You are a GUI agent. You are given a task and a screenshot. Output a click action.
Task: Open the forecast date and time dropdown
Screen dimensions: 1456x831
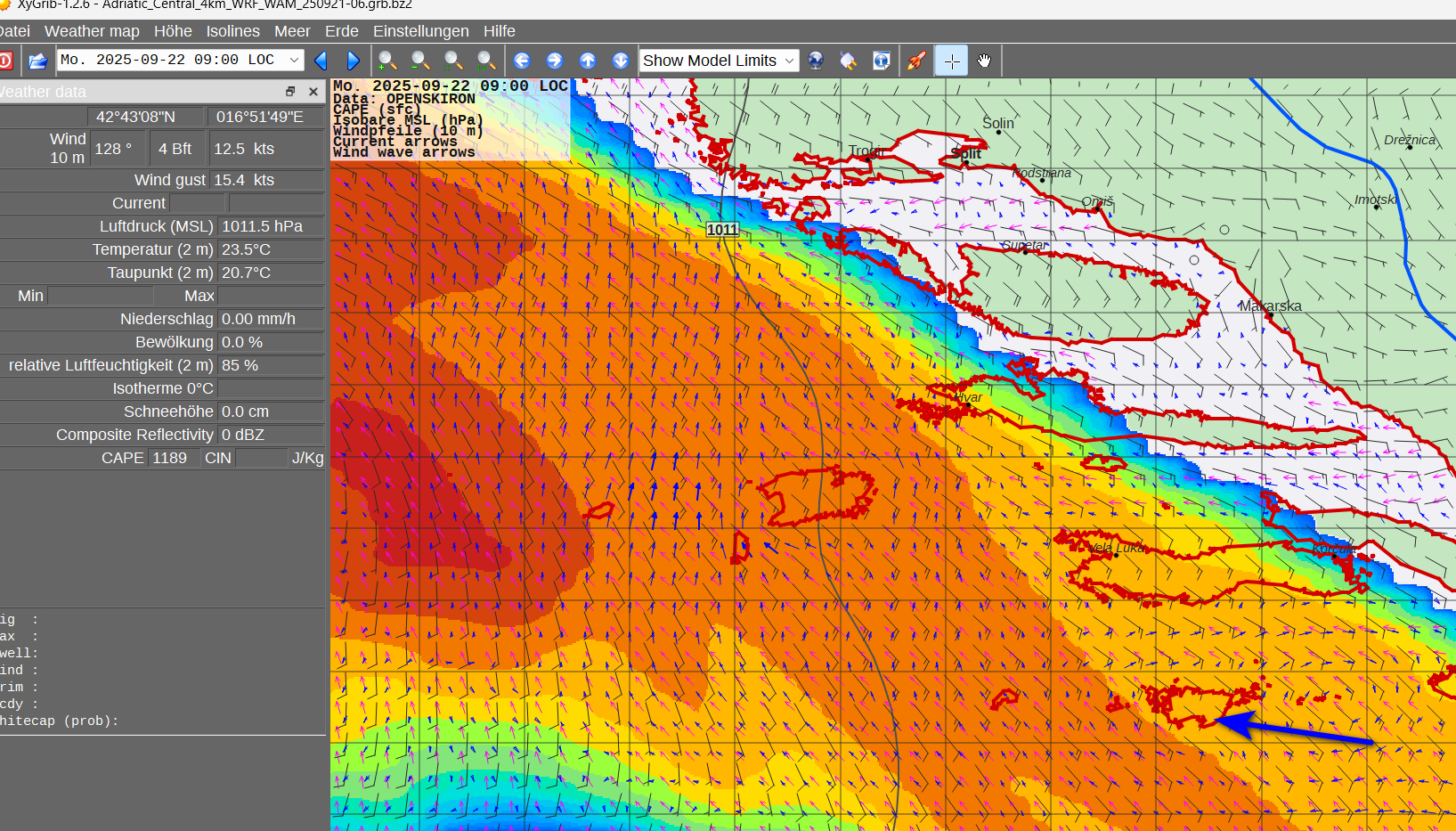294,60
